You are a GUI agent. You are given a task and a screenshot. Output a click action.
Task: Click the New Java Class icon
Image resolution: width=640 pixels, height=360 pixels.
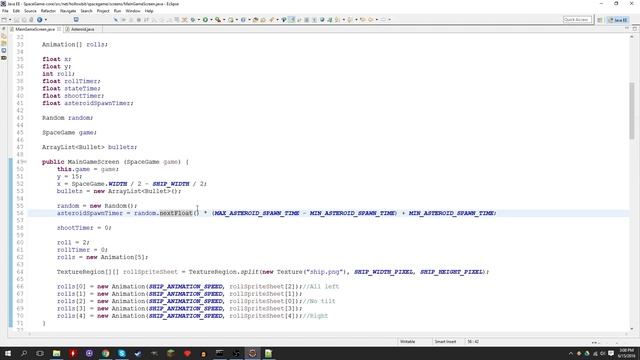[243, 20]
